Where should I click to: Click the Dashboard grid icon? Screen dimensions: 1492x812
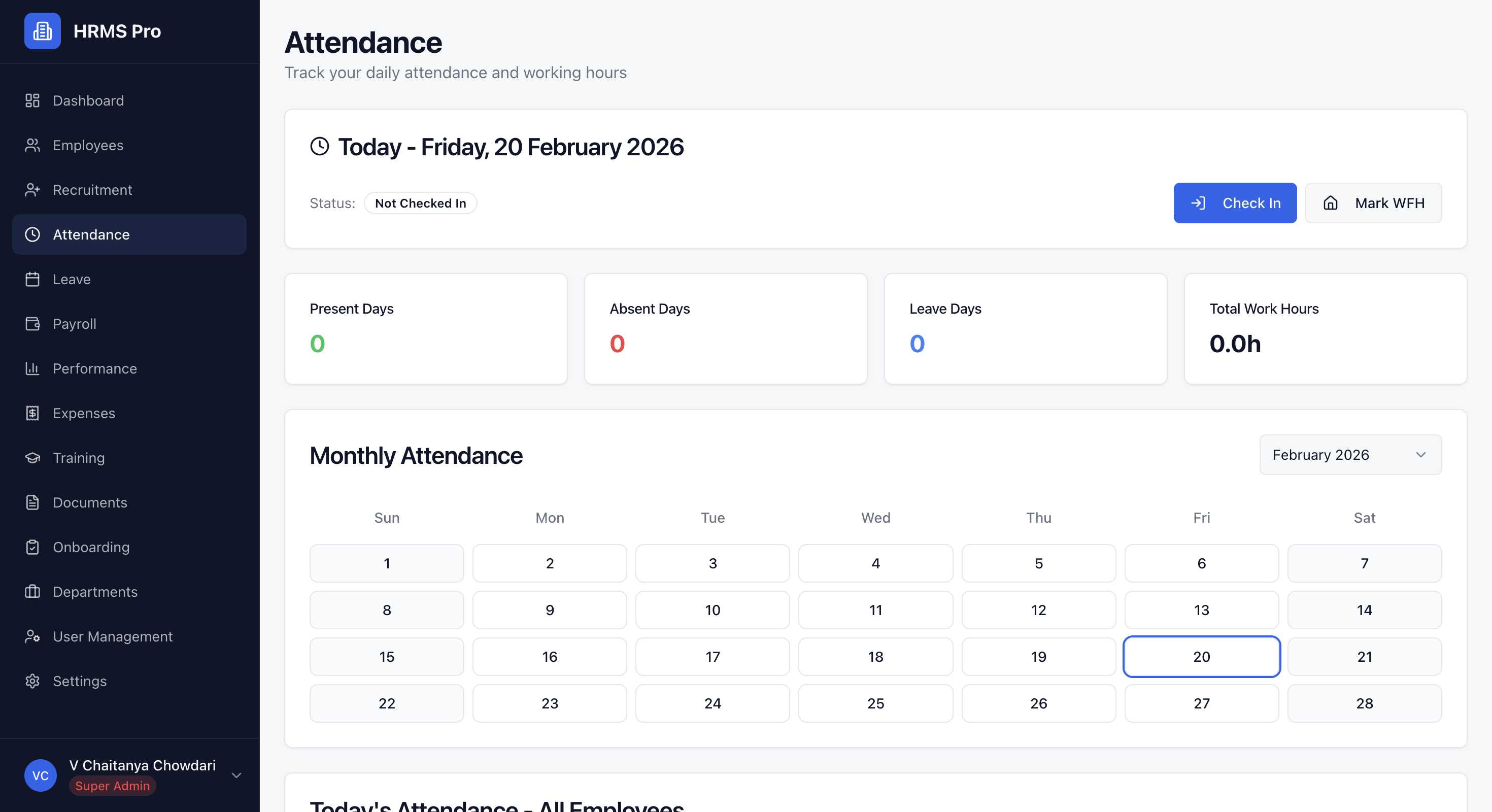[x=32, y=100]
